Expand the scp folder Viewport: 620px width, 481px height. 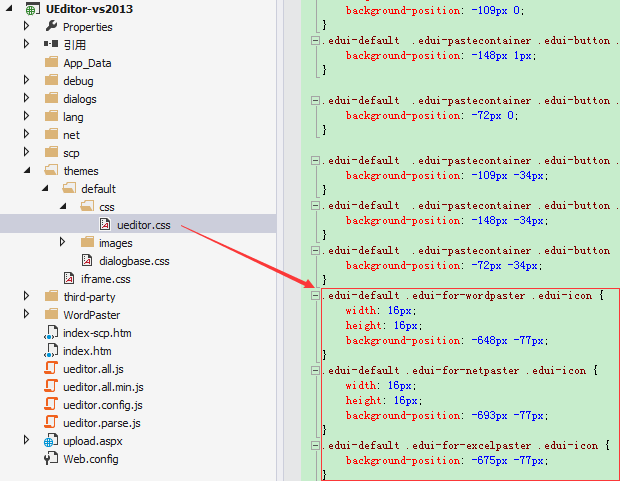[26, 152]
